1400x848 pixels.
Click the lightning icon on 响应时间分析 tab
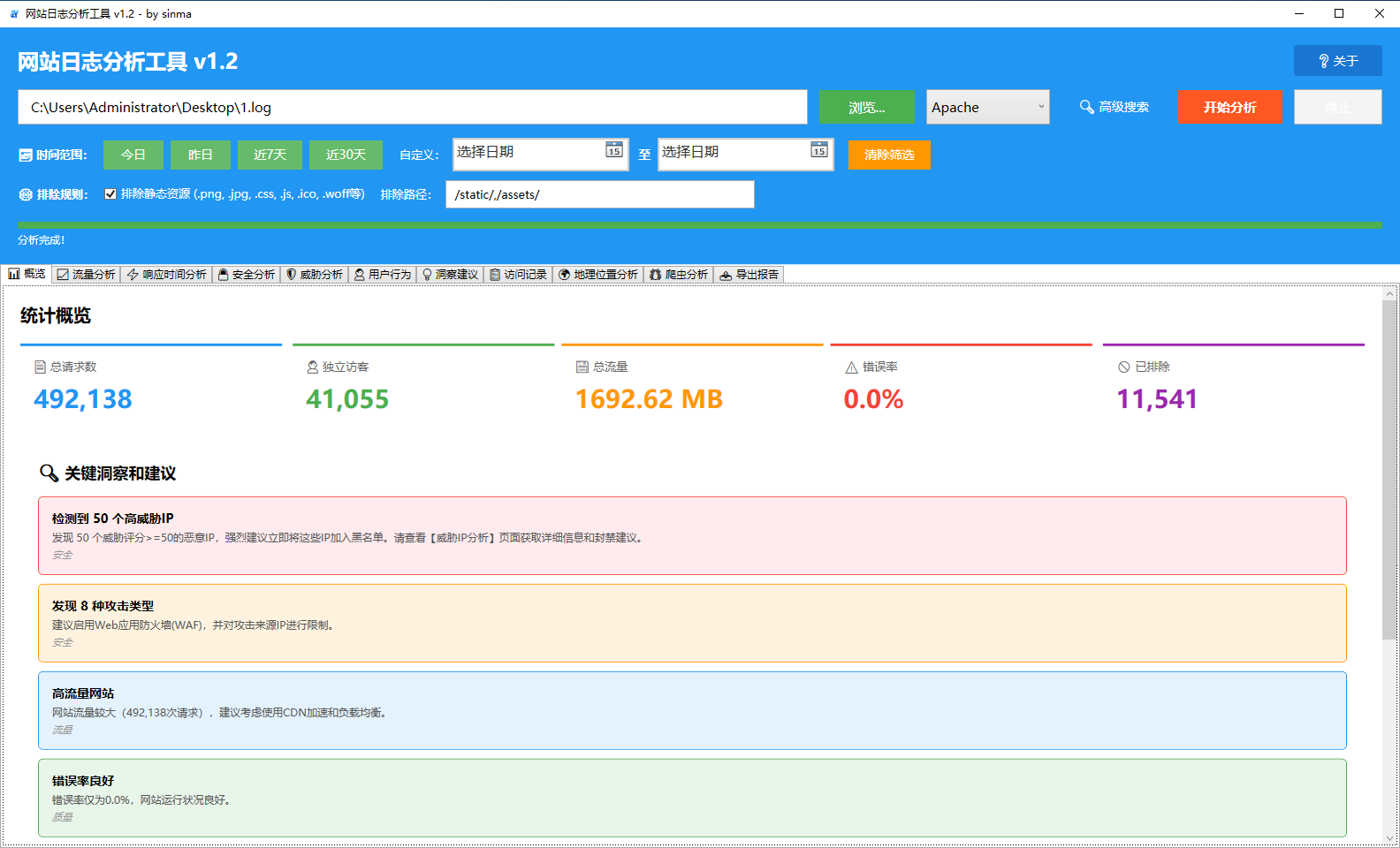pyautogui.click(x=133, y=275)
